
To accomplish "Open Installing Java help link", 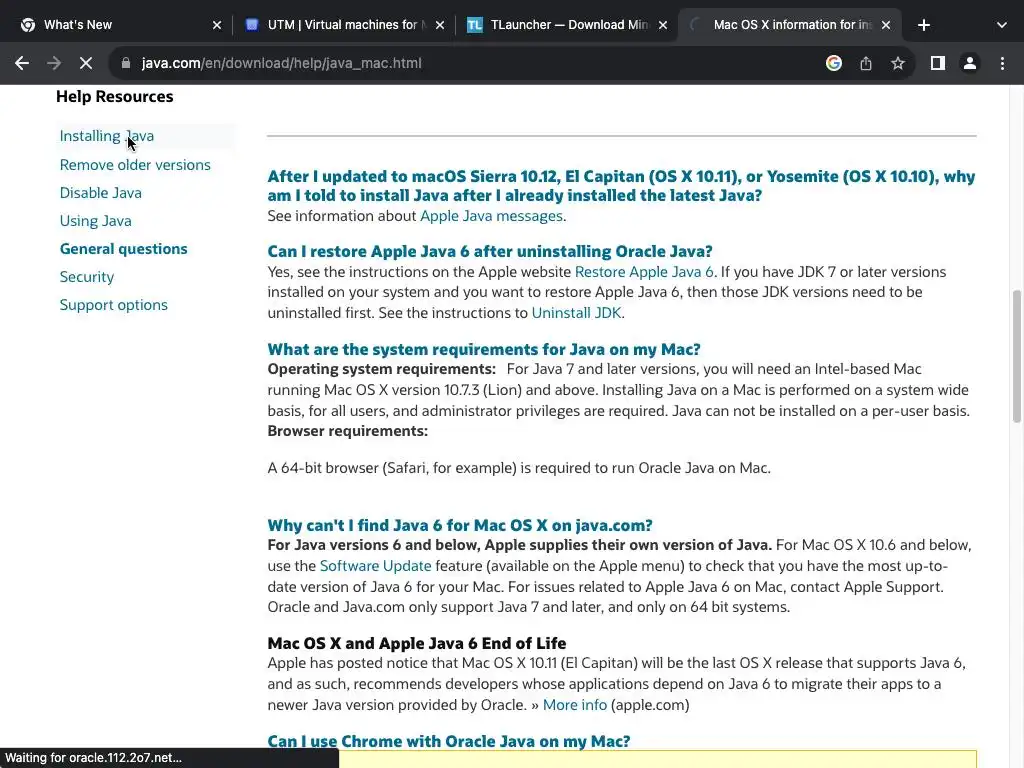I will pyautogui.click(x=106, y=136).
